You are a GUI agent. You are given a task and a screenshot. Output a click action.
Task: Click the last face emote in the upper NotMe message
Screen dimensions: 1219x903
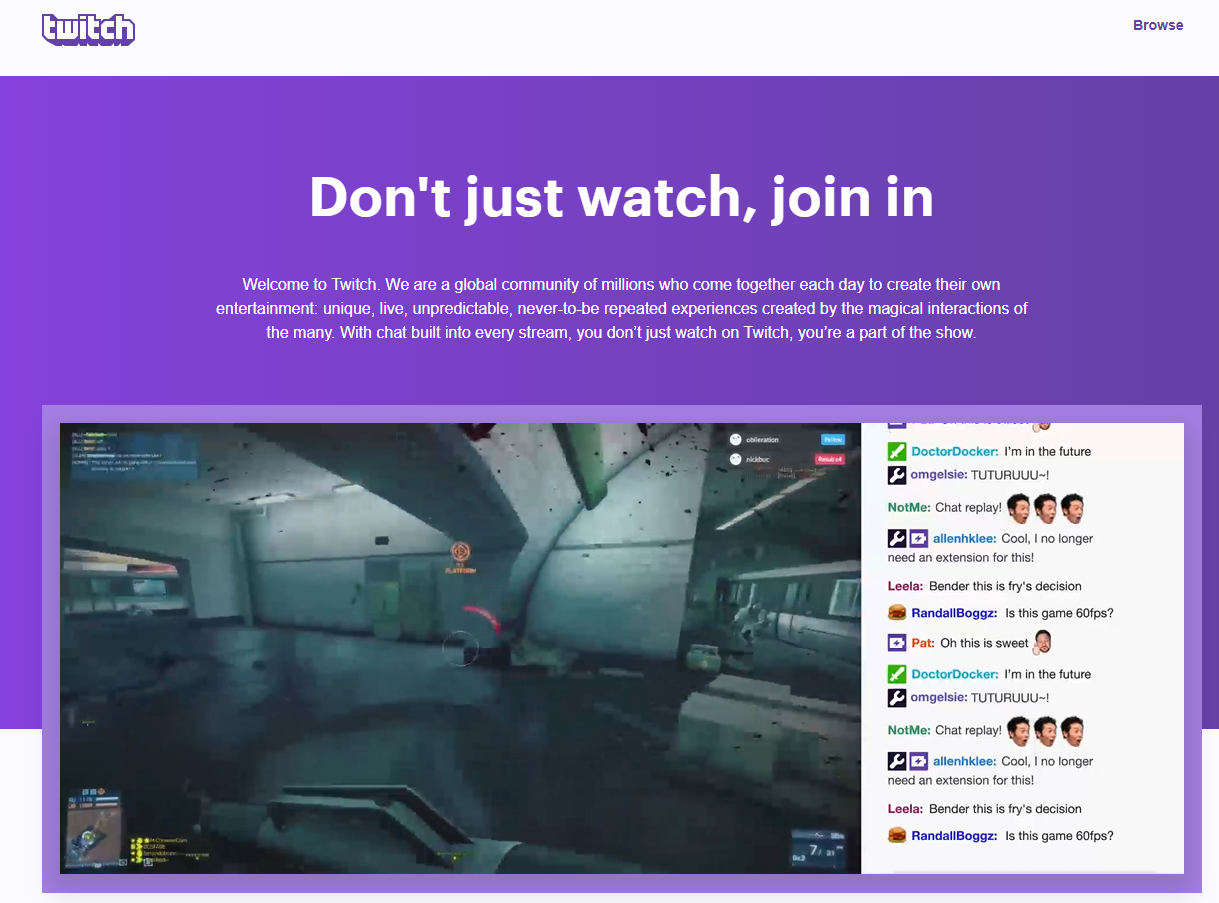coord(1072,508)
